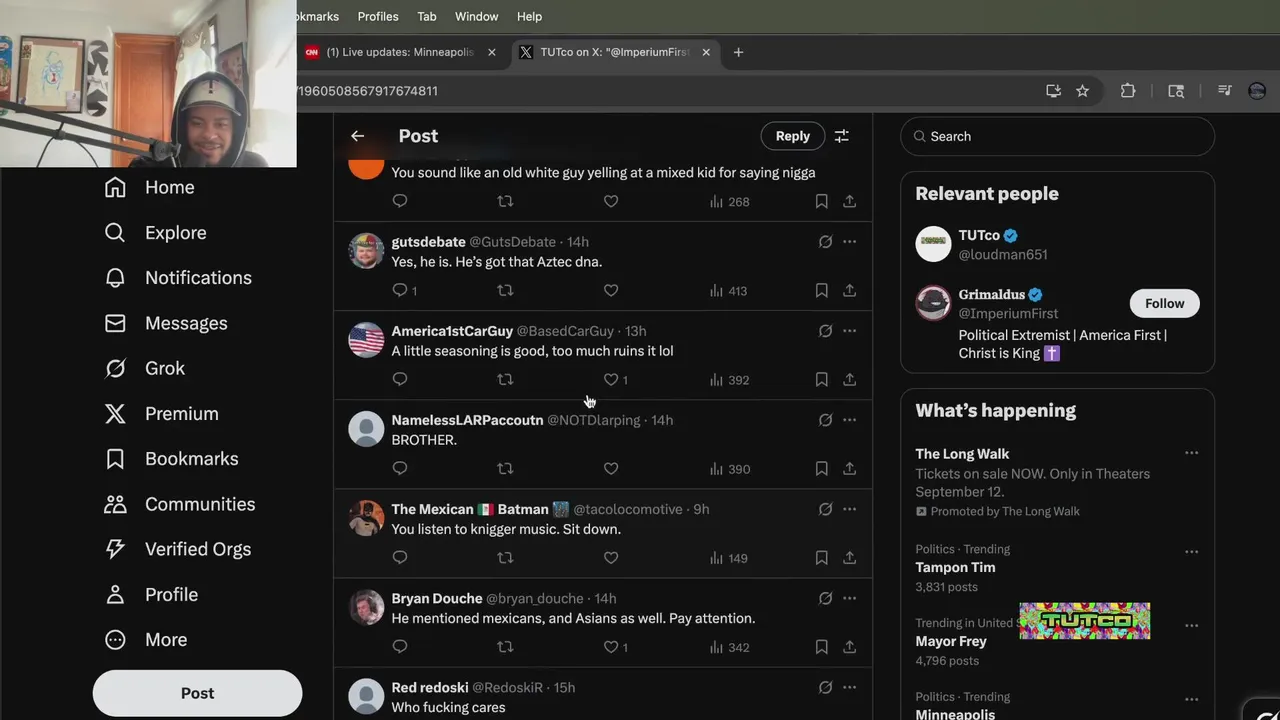Screen dimensions: 1280x720
Task: Open more options on The Mexican Batman's post
Action: [849, 509]
